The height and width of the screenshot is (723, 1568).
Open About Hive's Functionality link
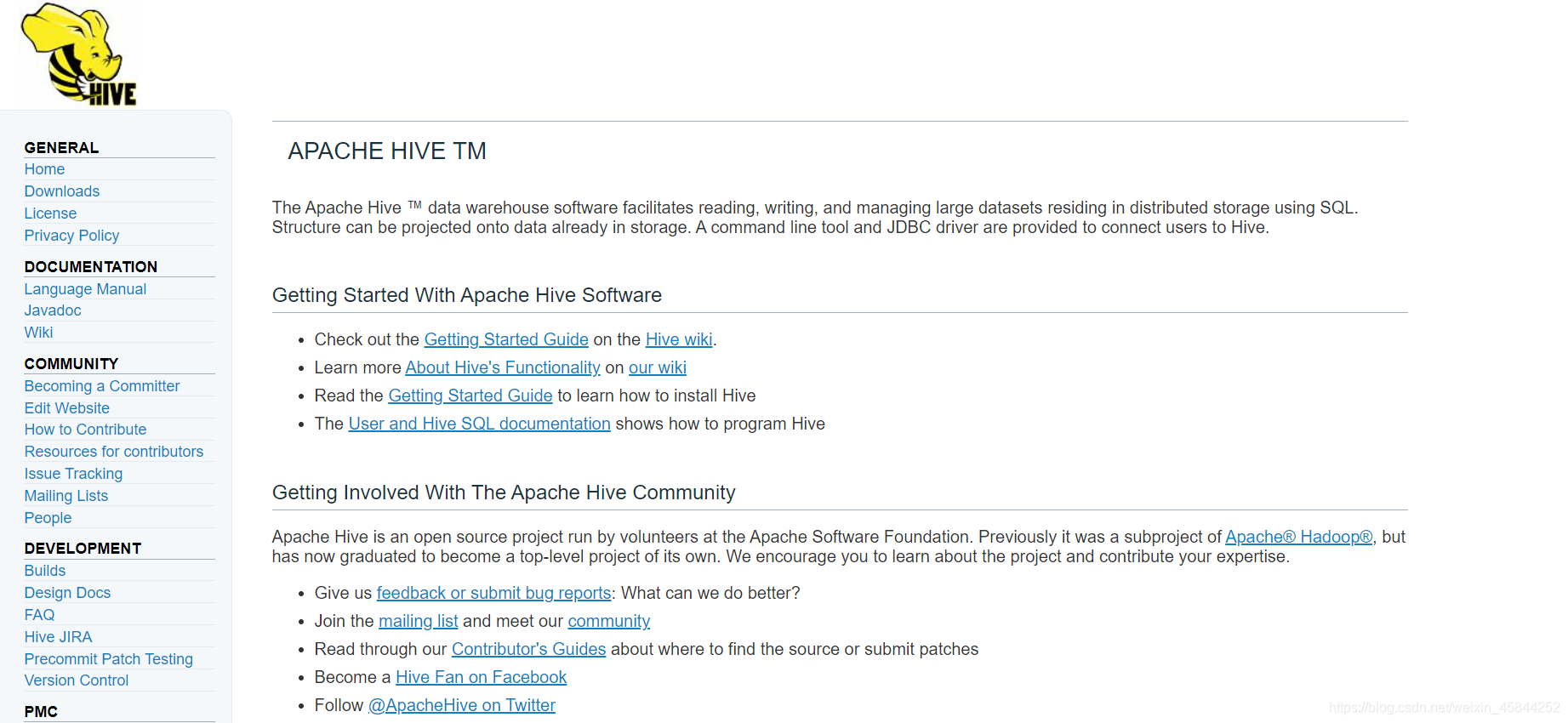click(x=503, y=367)
